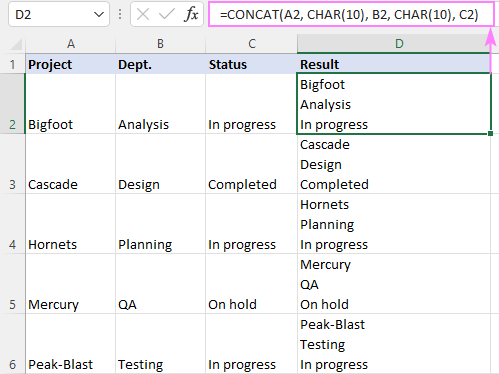
Task: Select row 2 header
Action: click(13, 104)
